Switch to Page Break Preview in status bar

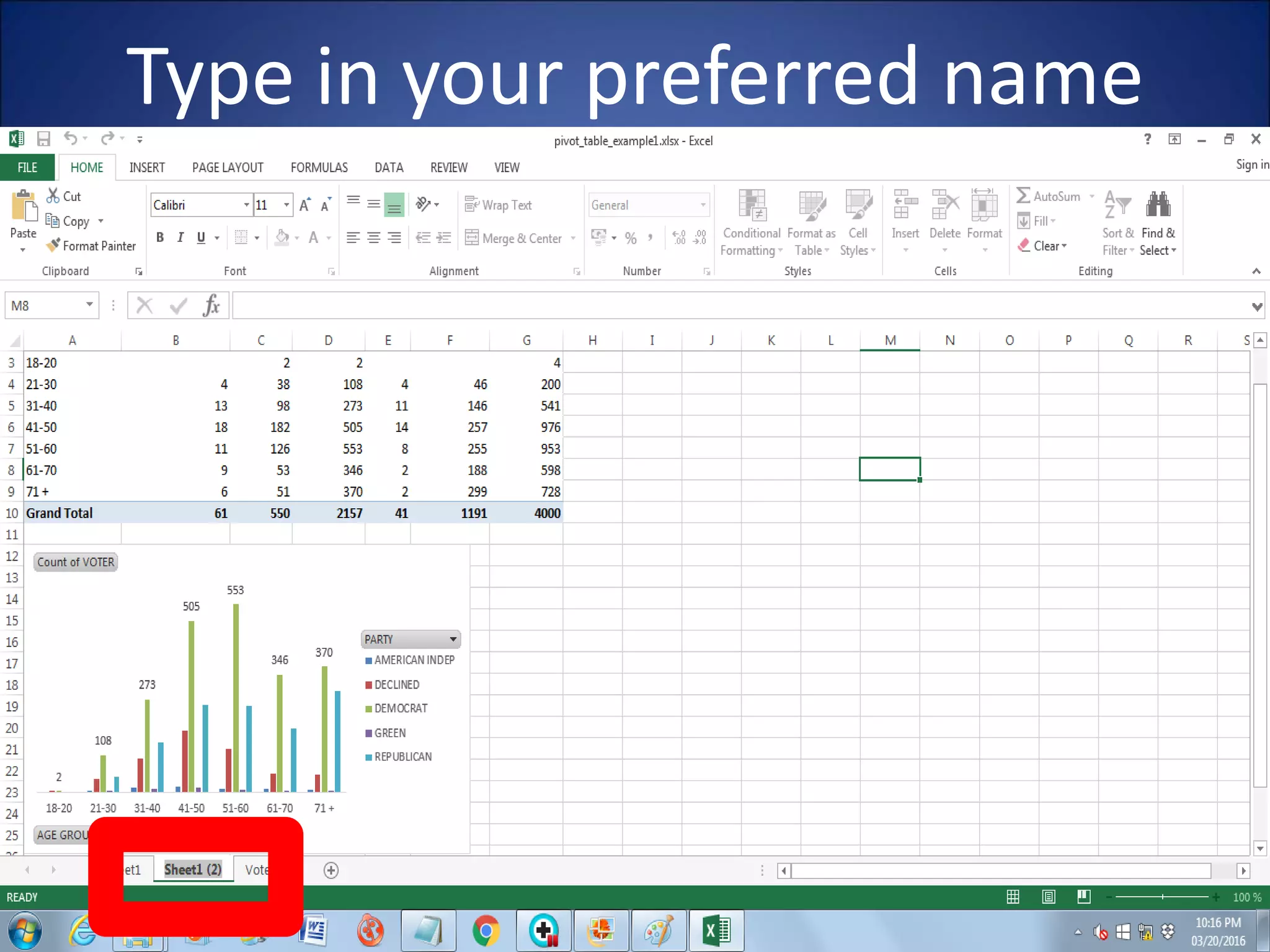click(x=1084, y=897)
